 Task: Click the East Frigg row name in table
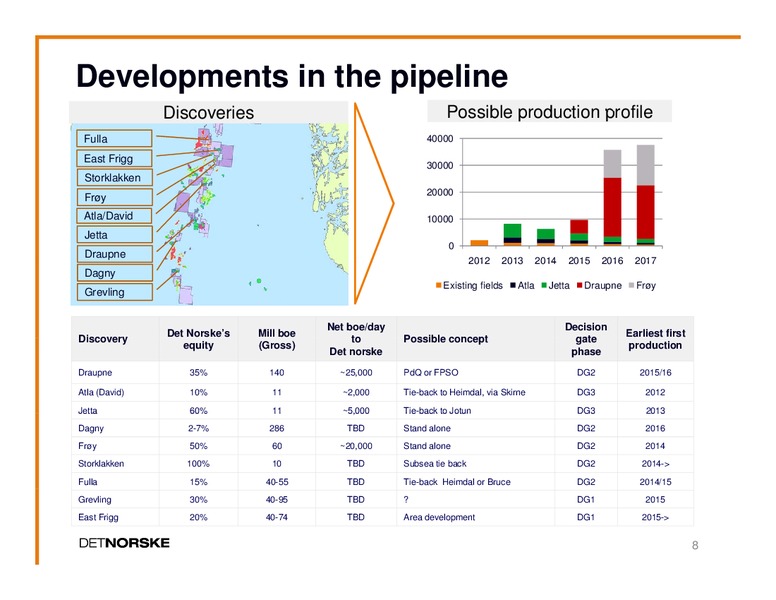click(98, 517)
